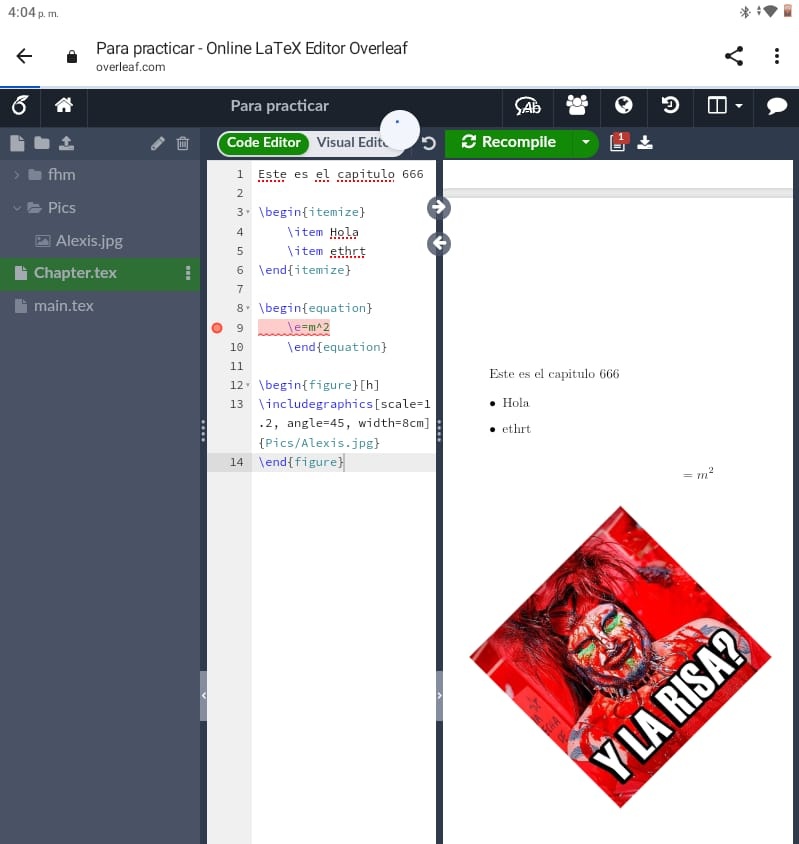Screen dimensions: 799x844
Task: Open the Submit globe icon
Action: point(623,105)
